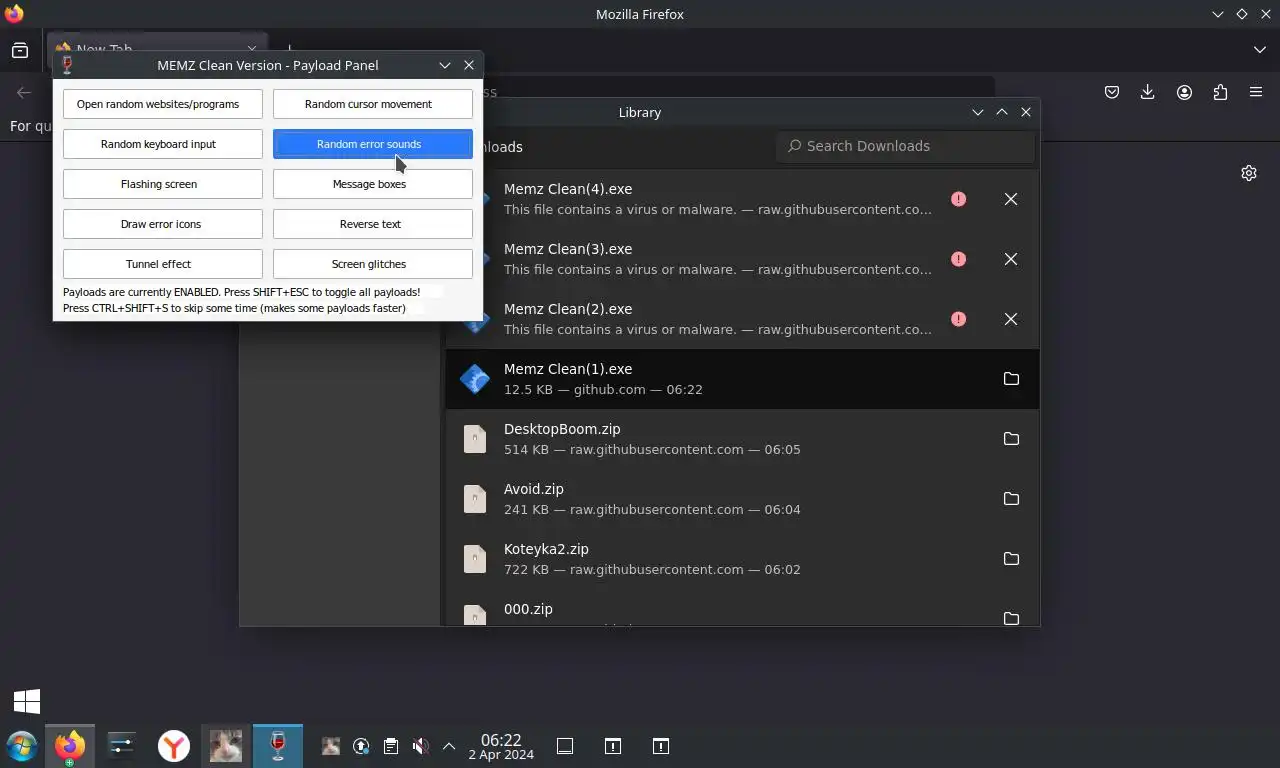The height and width of the screenshot is (768, 1280).
Task: Enable Open random websites/programs payload
Action: (163, 104)
